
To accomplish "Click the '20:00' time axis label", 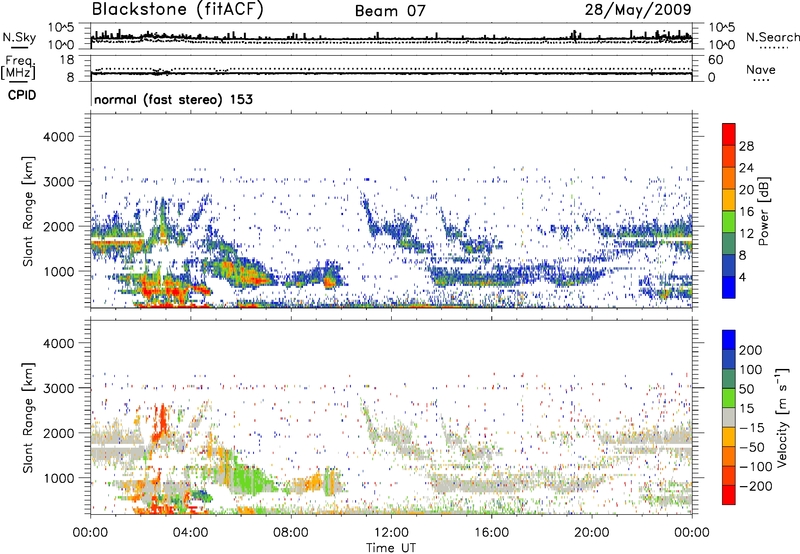I will tap(592, 533).
